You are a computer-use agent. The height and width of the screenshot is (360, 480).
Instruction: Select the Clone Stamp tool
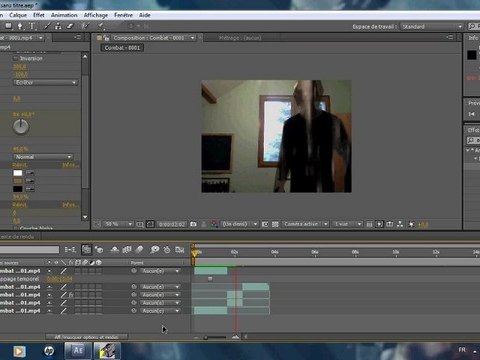click(x=58, y=26)
